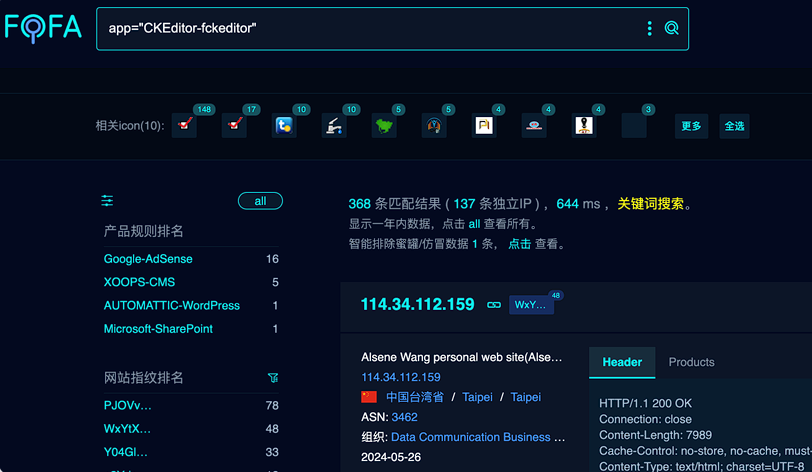Click the FOFA logo
Image resolution: width=812 pixels, height=472 pixels.
[43, 28]
